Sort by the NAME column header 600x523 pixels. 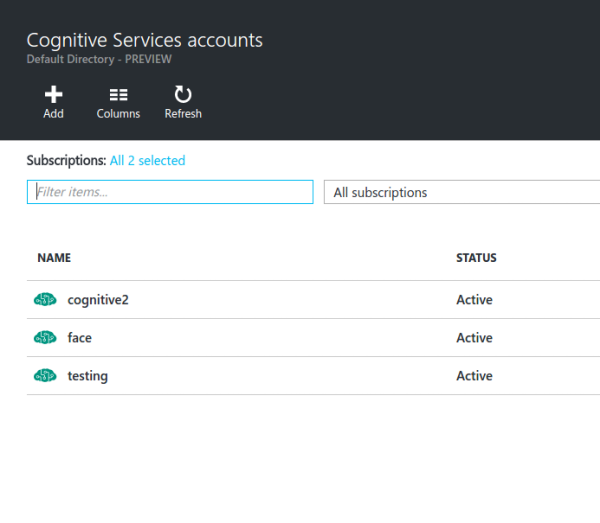click(x=54, y=258)
